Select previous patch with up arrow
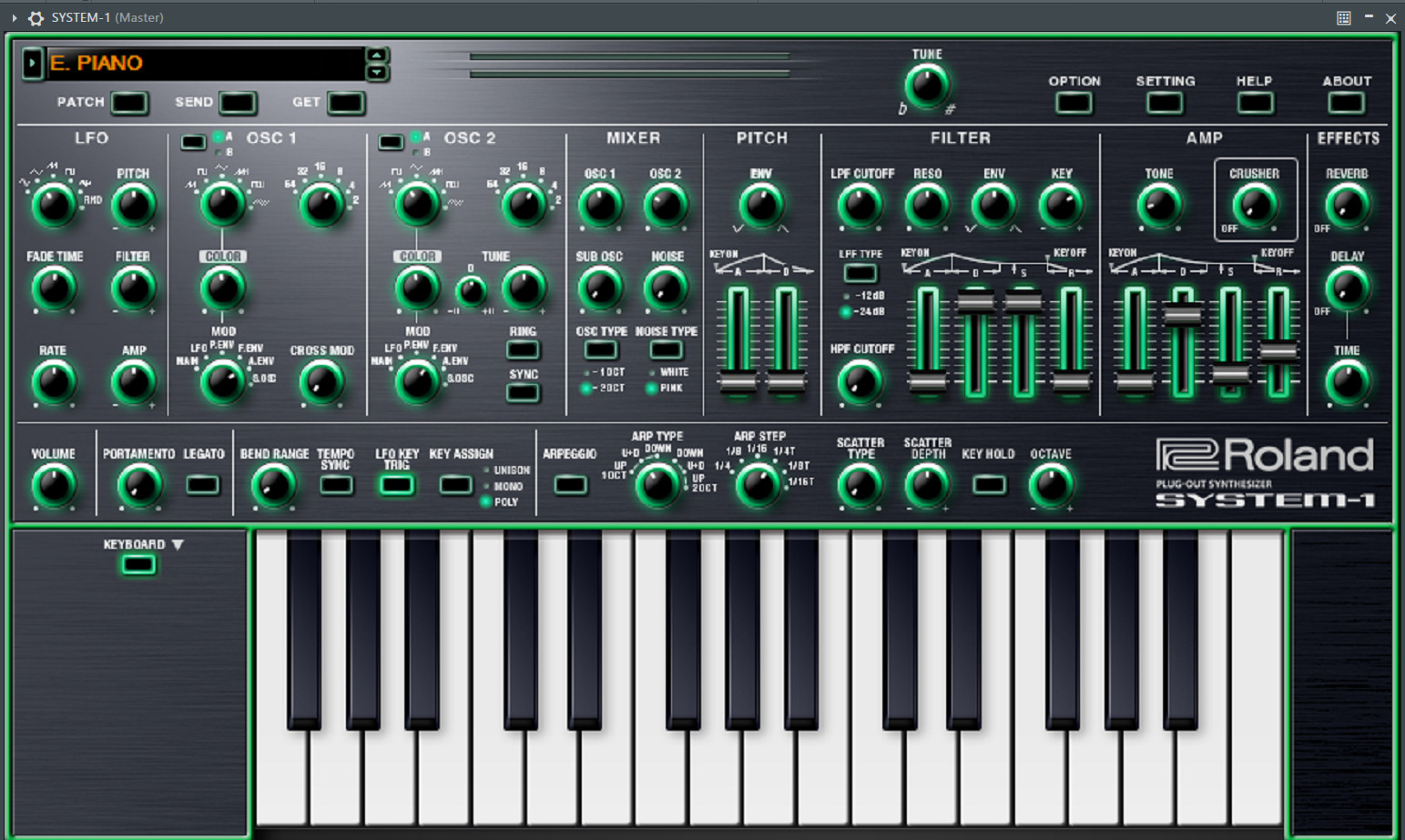The image size is (1405, 840). pos(376,55)
